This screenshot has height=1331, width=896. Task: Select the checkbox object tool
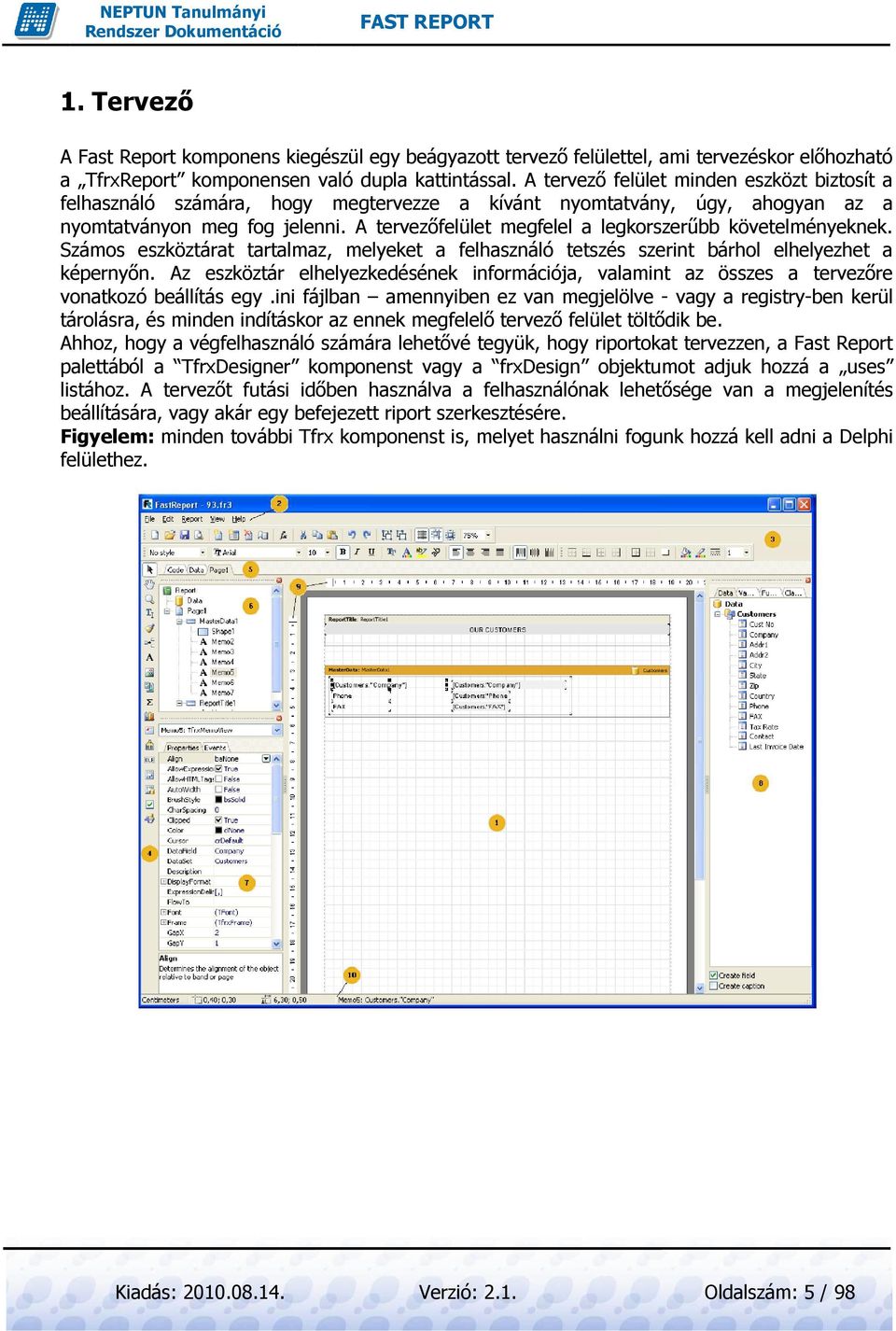tap(149, 805)
